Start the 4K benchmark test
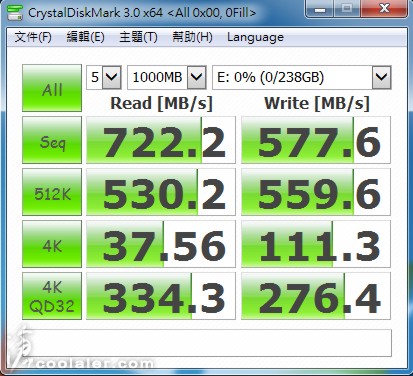 (x=52, y=244)
